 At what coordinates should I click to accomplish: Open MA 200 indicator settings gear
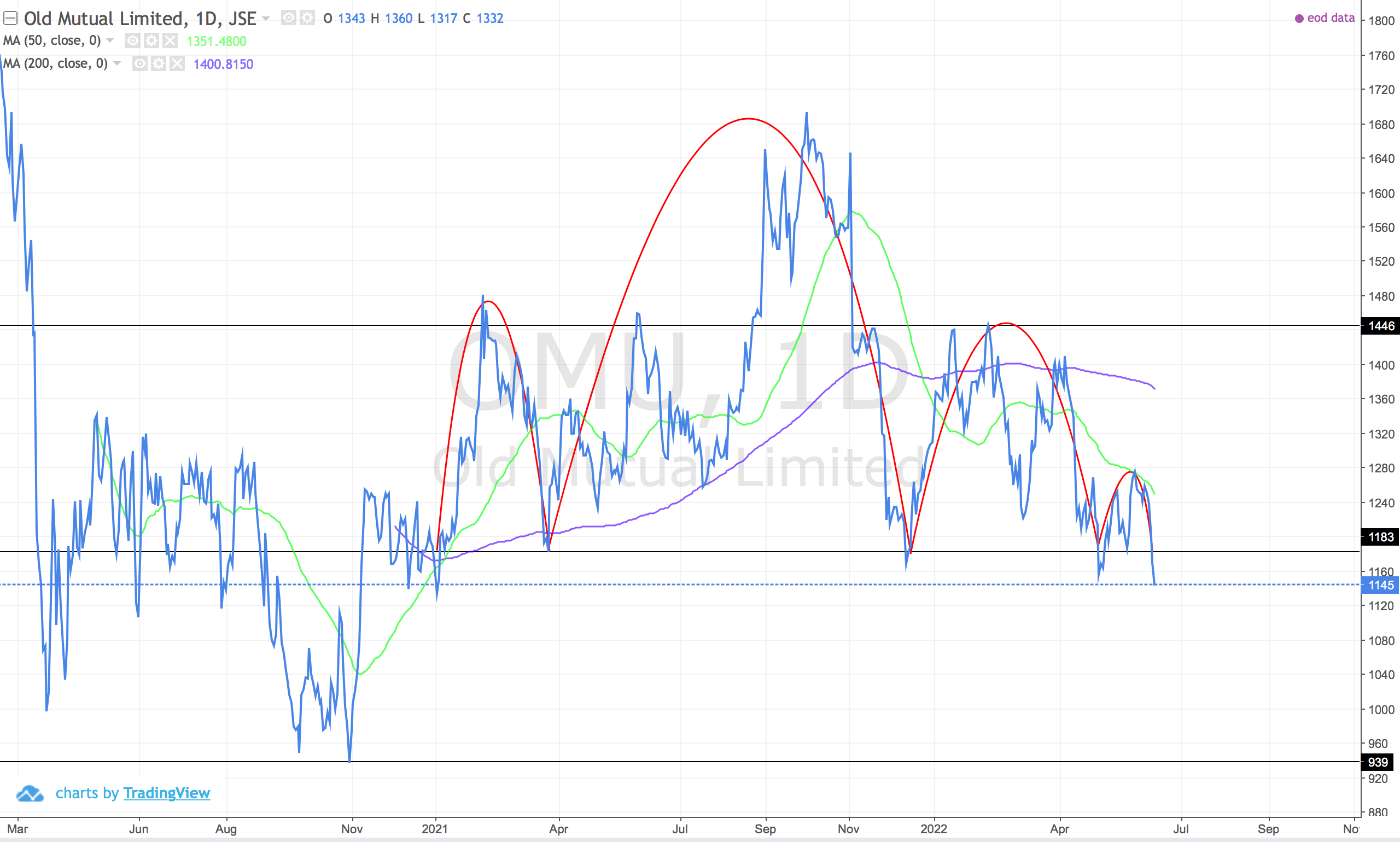[159, 63]
